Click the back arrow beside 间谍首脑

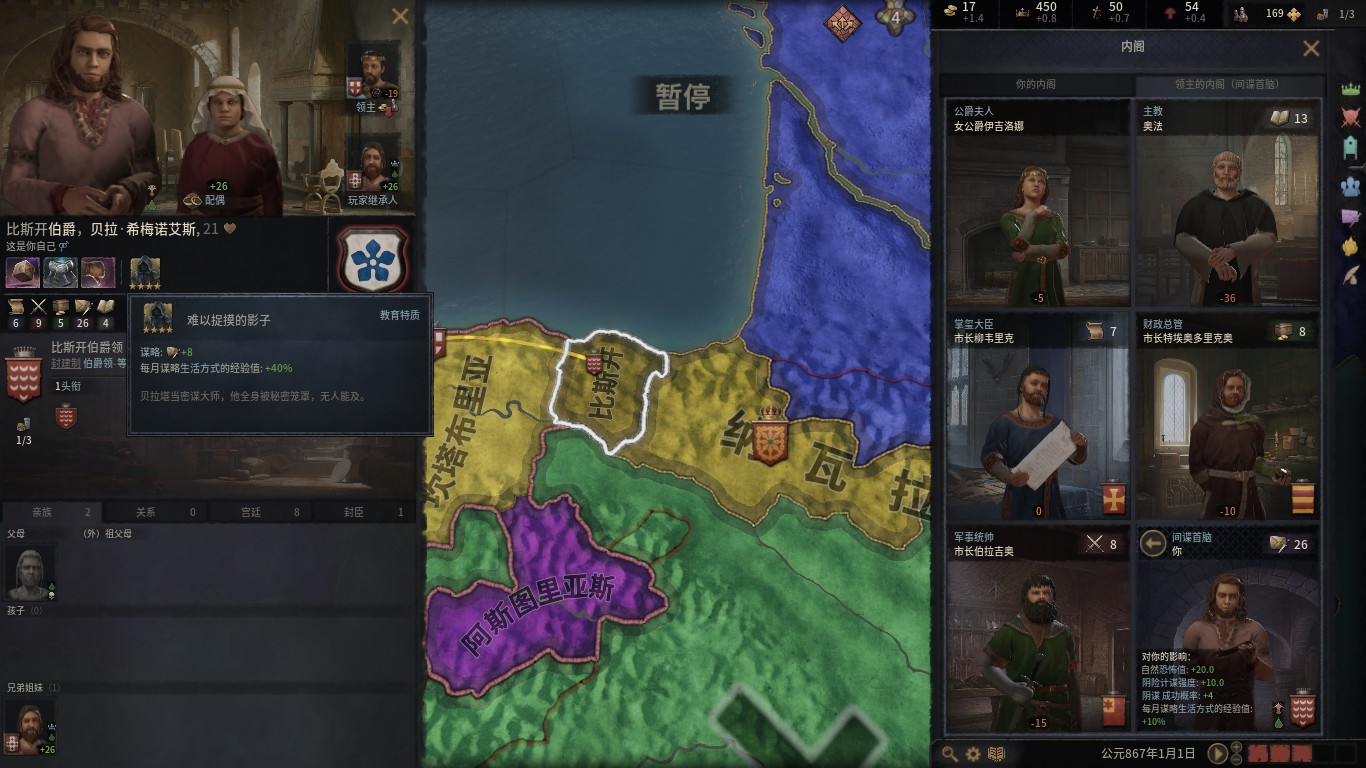coord(1153,543)
